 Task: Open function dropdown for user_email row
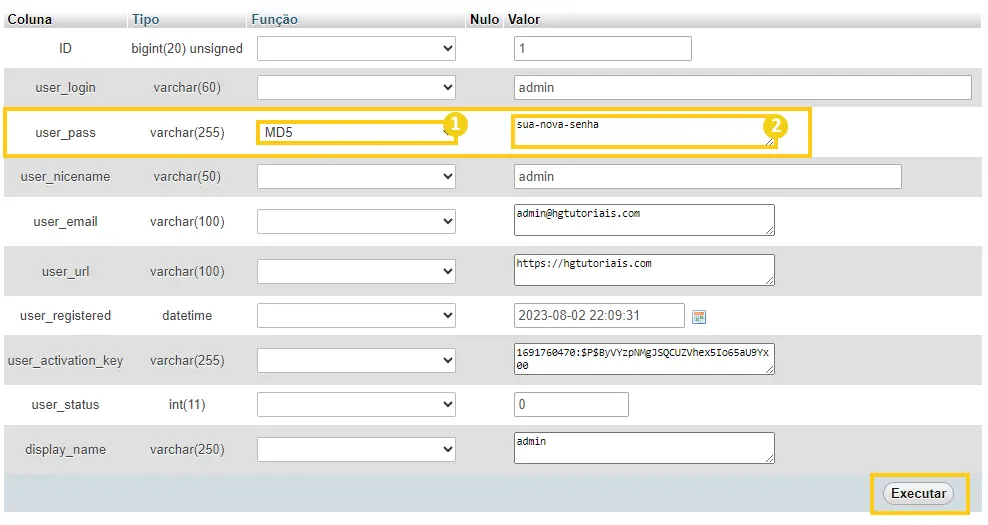[x=356, y=221]
